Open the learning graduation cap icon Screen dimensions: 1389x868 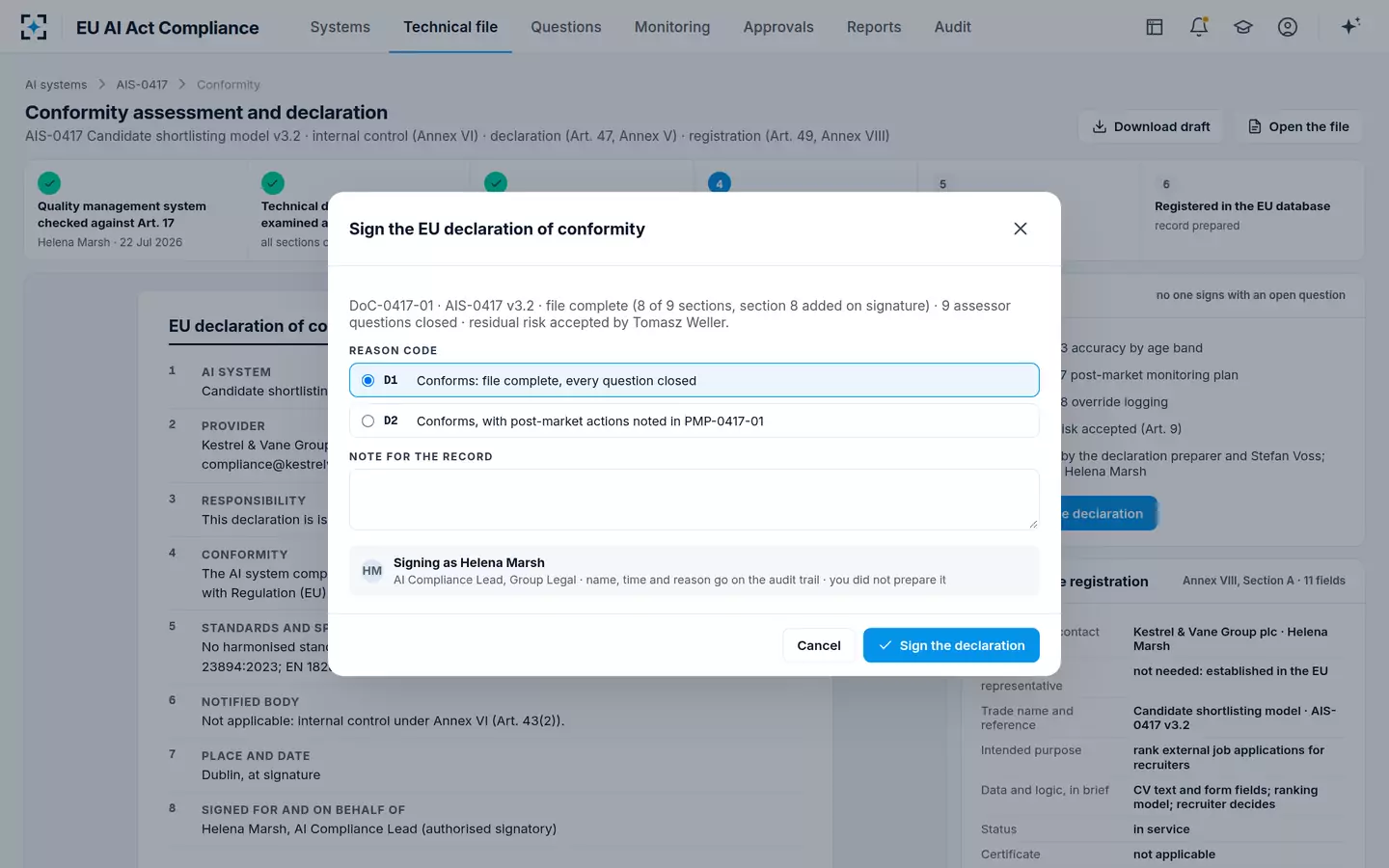point(1243,27)
